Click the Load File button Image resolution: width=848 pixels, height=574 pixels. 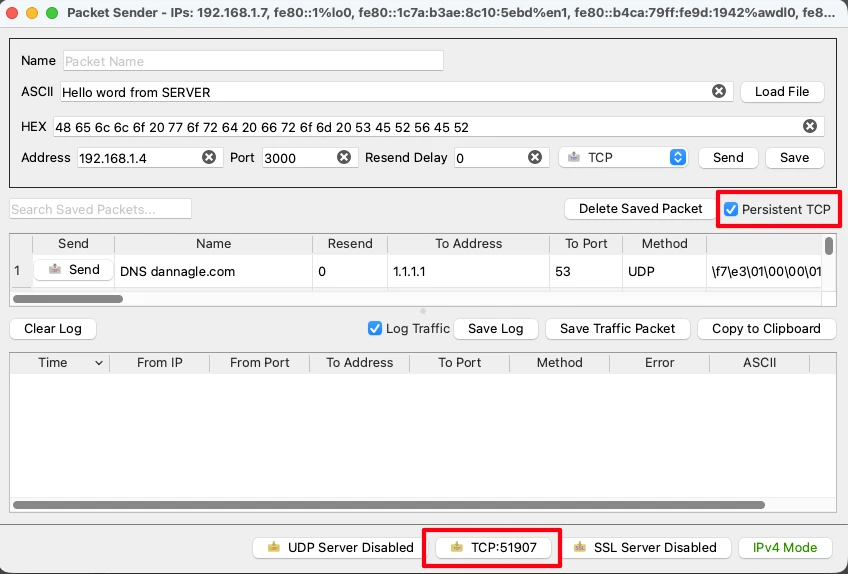[x=782, y=91]
